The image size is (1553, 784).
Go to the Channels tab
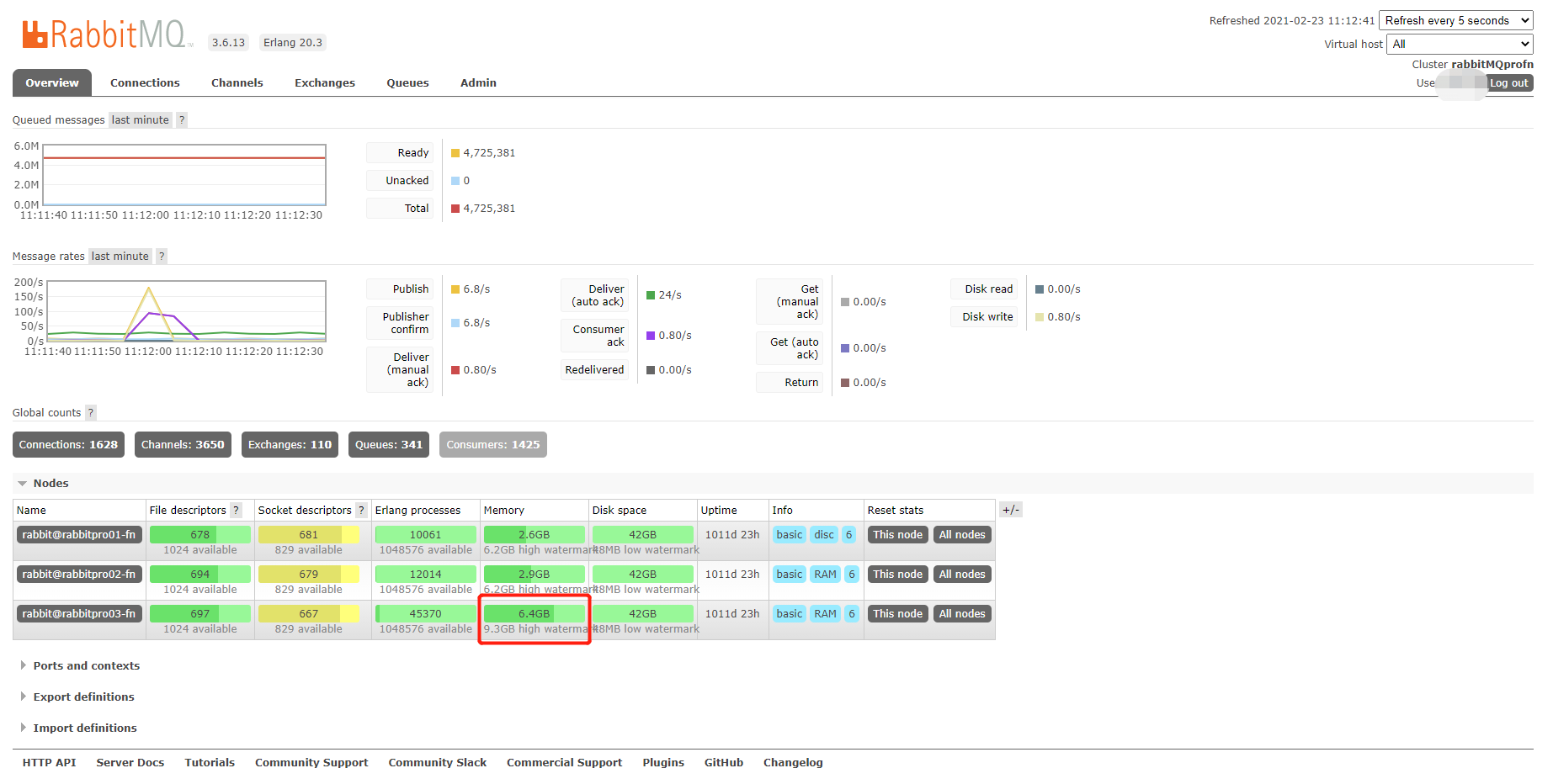237,83
